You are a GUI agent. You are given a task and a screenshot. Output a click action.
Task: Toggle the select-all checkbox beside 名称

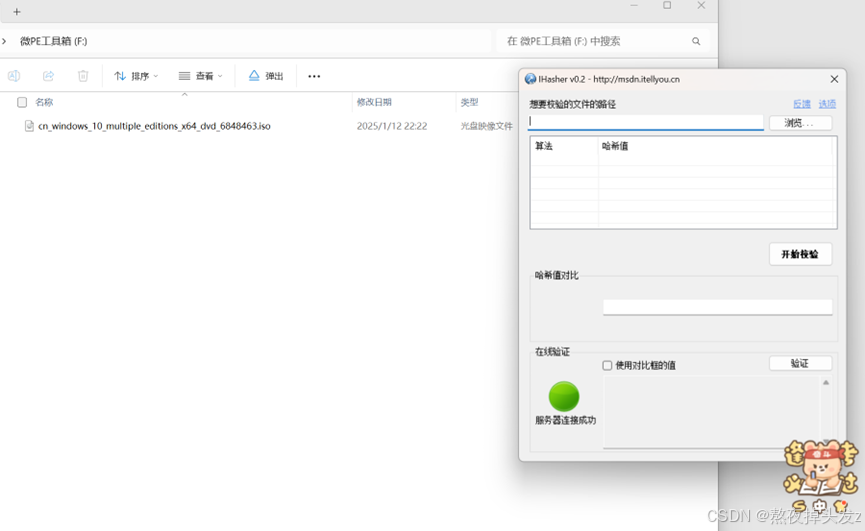point(22,102)
